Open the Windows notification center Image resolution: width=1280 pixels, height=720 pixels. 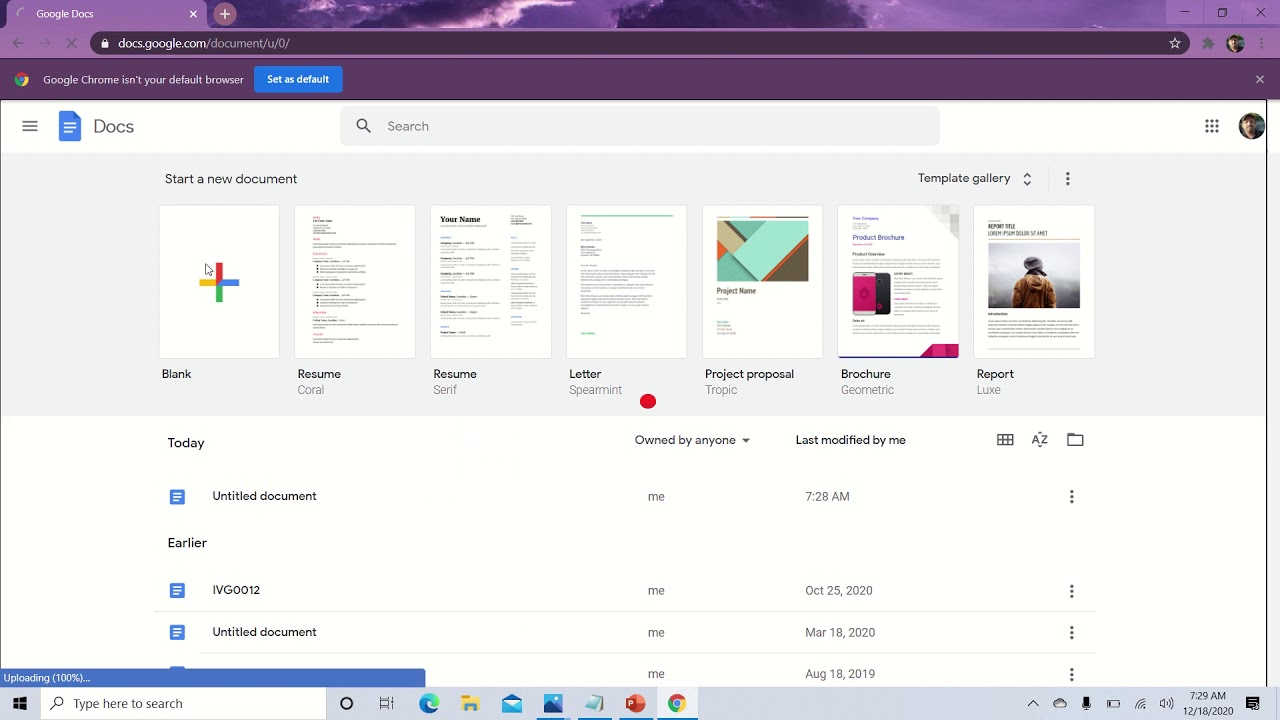1253,703
